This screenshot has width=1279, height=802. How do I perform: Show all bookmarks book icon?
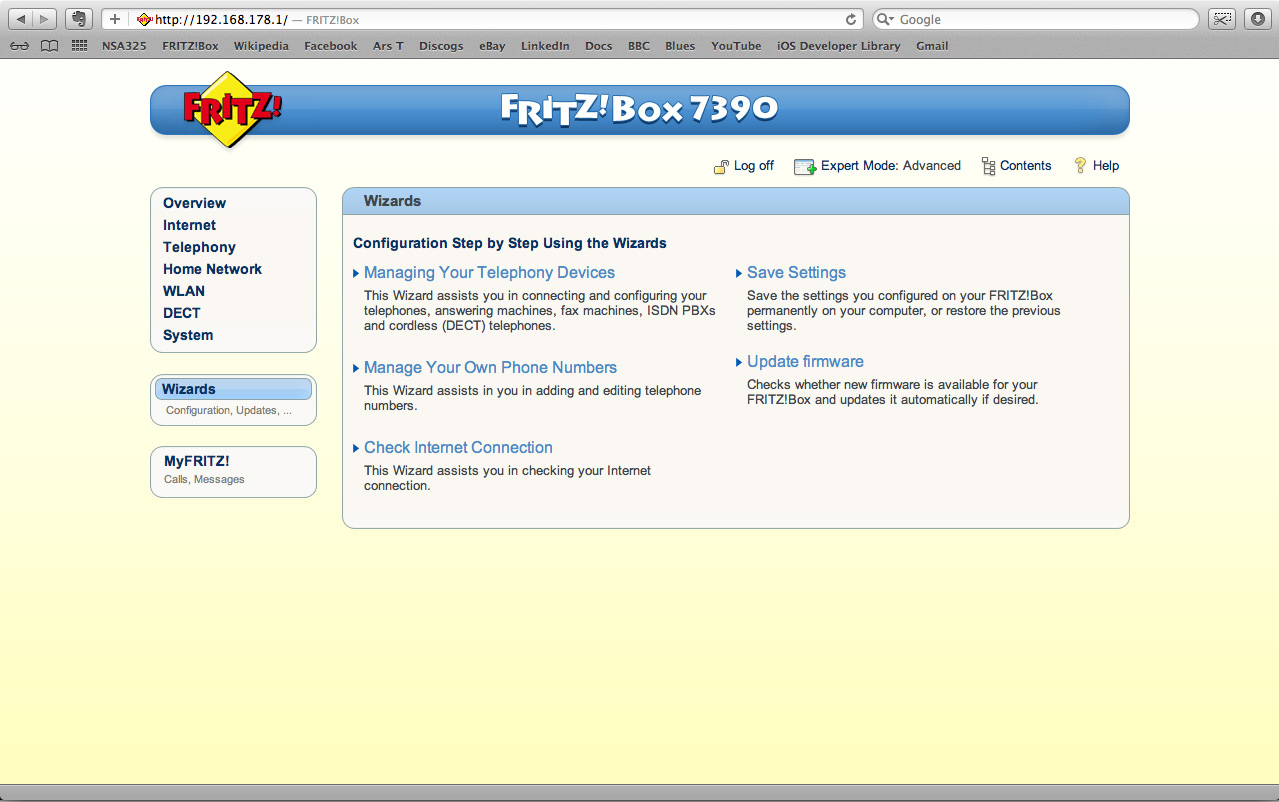49,46
